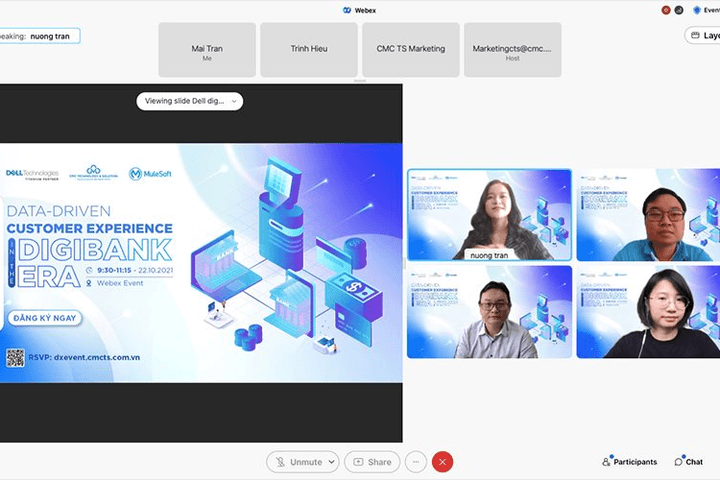Open the Chat panel
Viewport: 720px width, 480px height.
[x=688, y=462]
